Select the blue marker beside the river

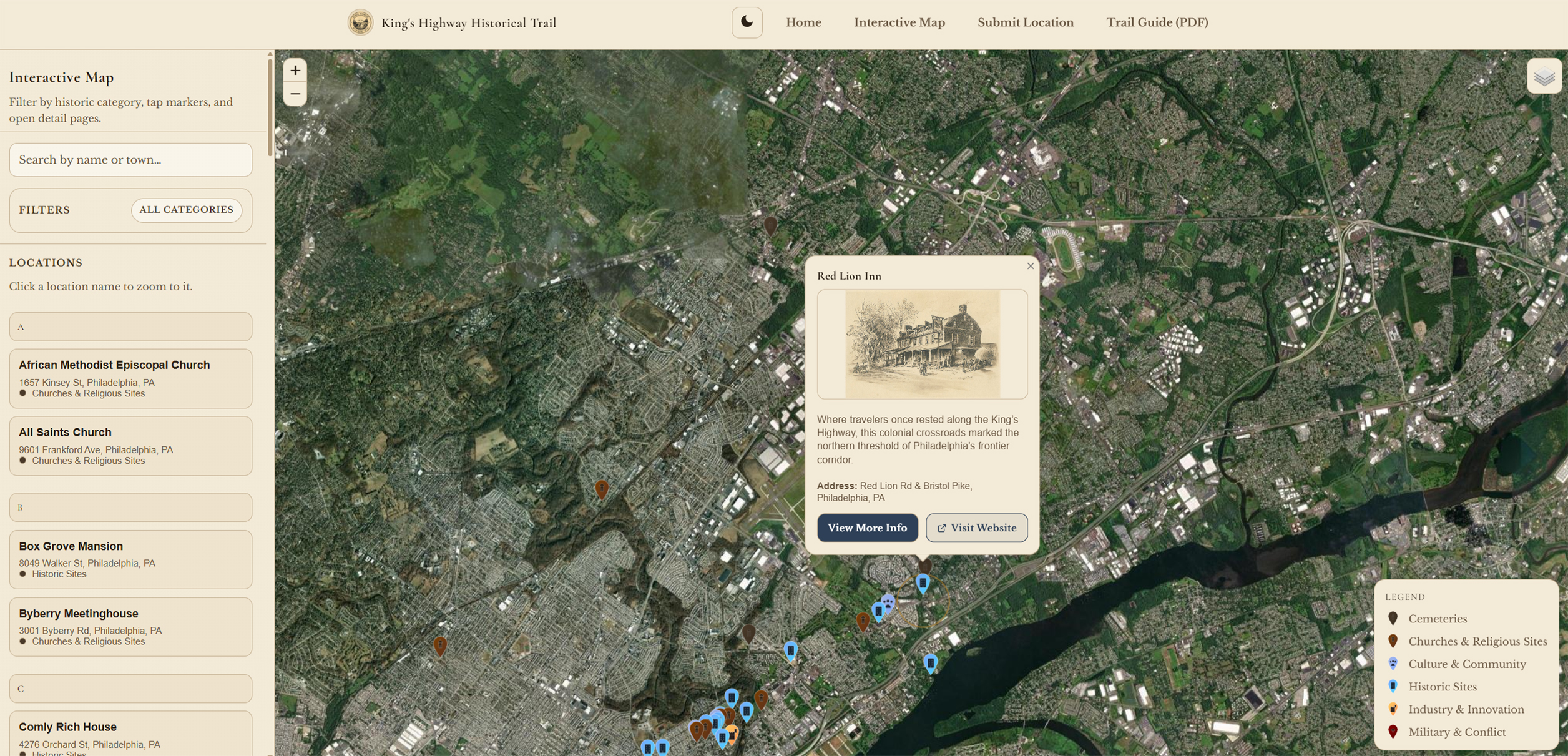point(930,663)
